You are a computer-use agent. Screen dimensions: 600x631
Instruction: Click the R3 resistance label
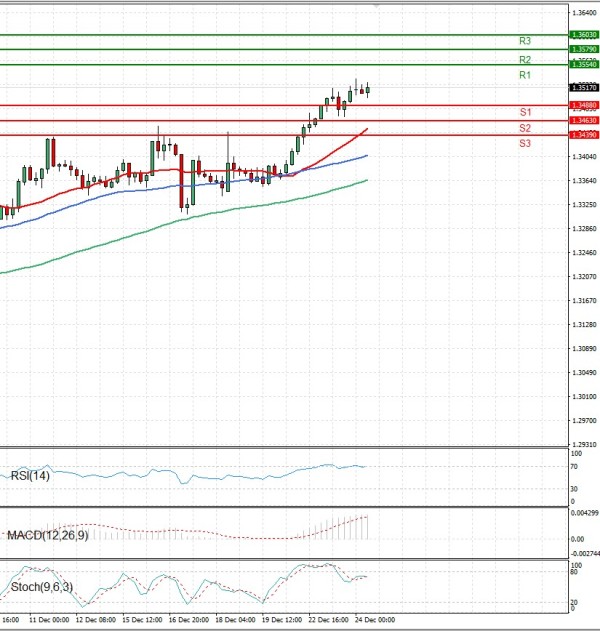coord(525,41)
